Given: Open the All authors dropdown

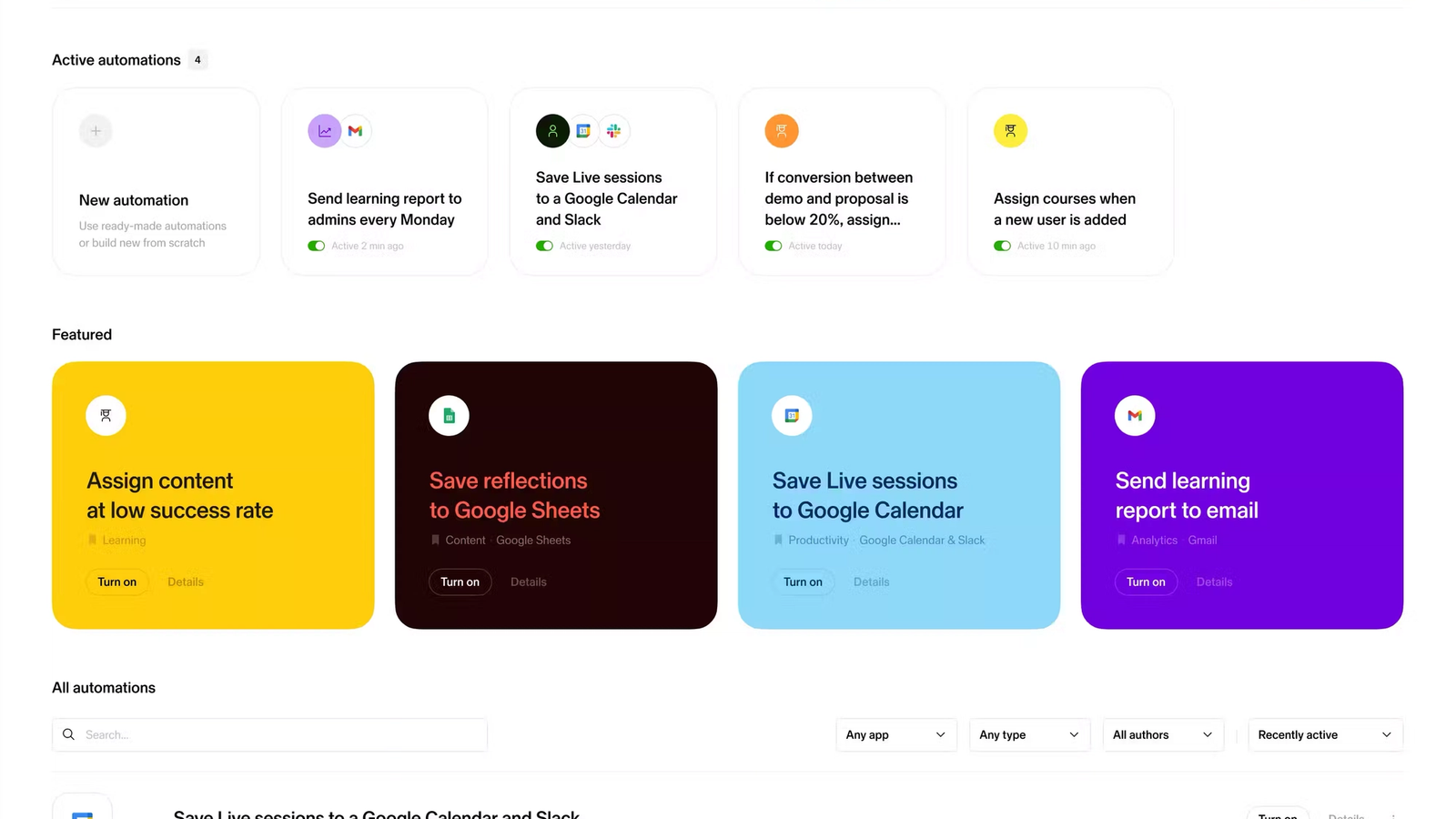Looking at the screenshot, I should [x=1163, y=735].
